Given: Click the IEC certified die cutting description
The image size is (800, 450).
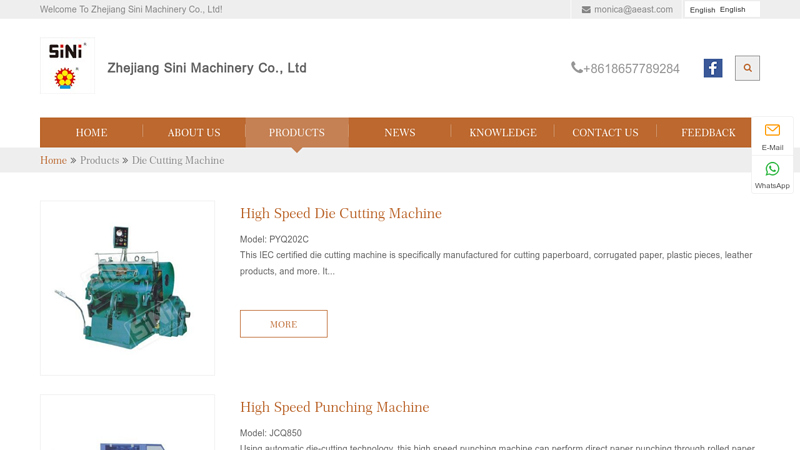Looking at the screenshot, I should pos(496,263).
